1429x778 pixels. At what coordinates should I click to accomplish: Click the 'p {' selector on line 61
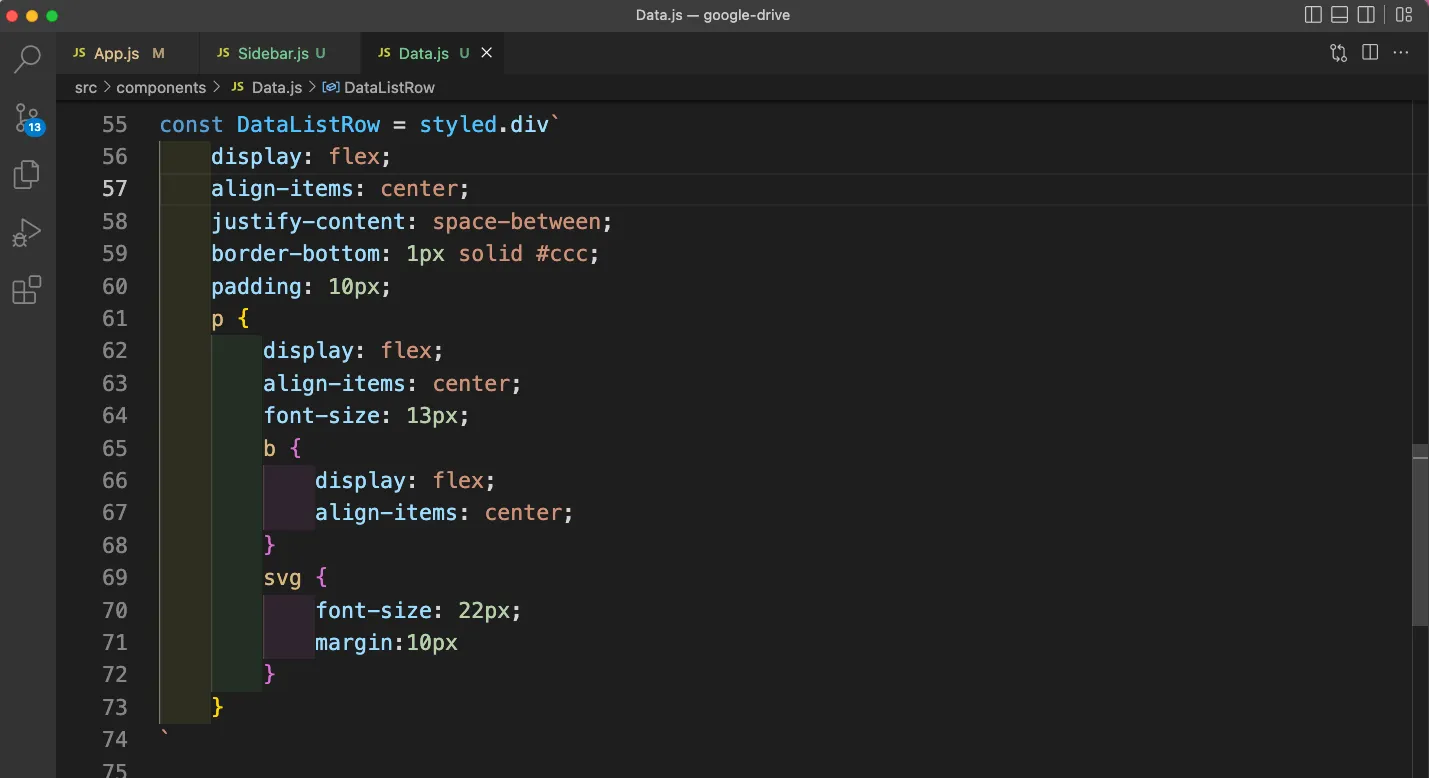[x=230, y=319]
